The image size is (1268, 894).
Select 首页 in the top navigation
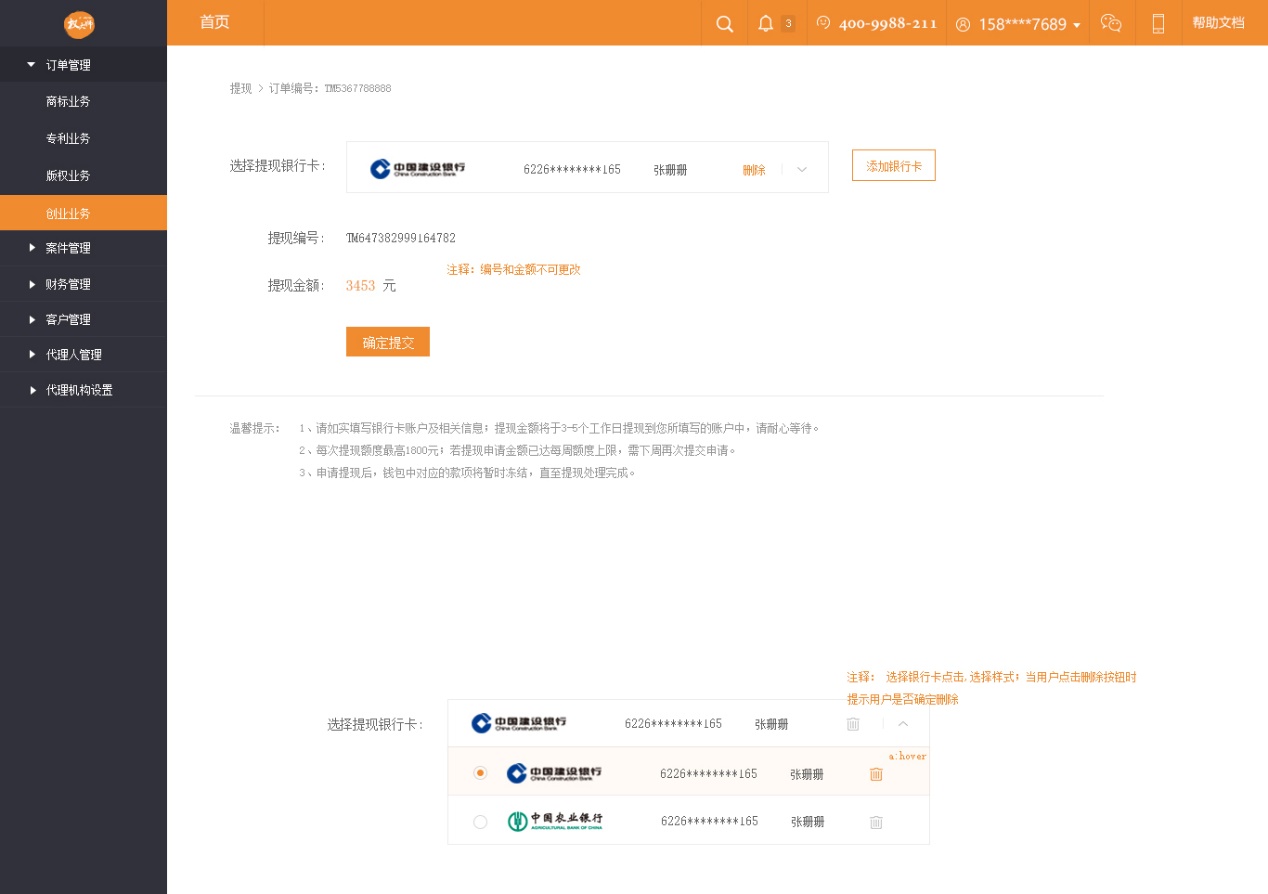pyautogui.click(x=213, y=22)
